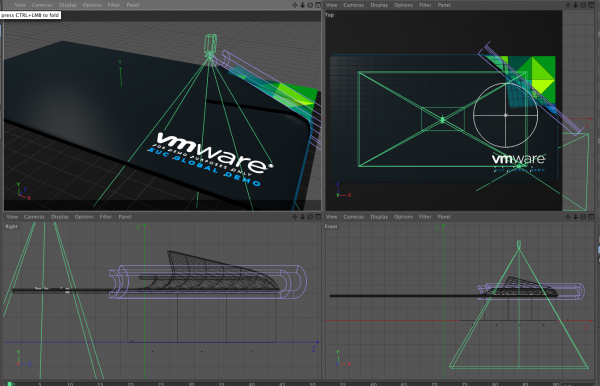Click the zoom-camera arrow icon in the Right viewport

302,217
